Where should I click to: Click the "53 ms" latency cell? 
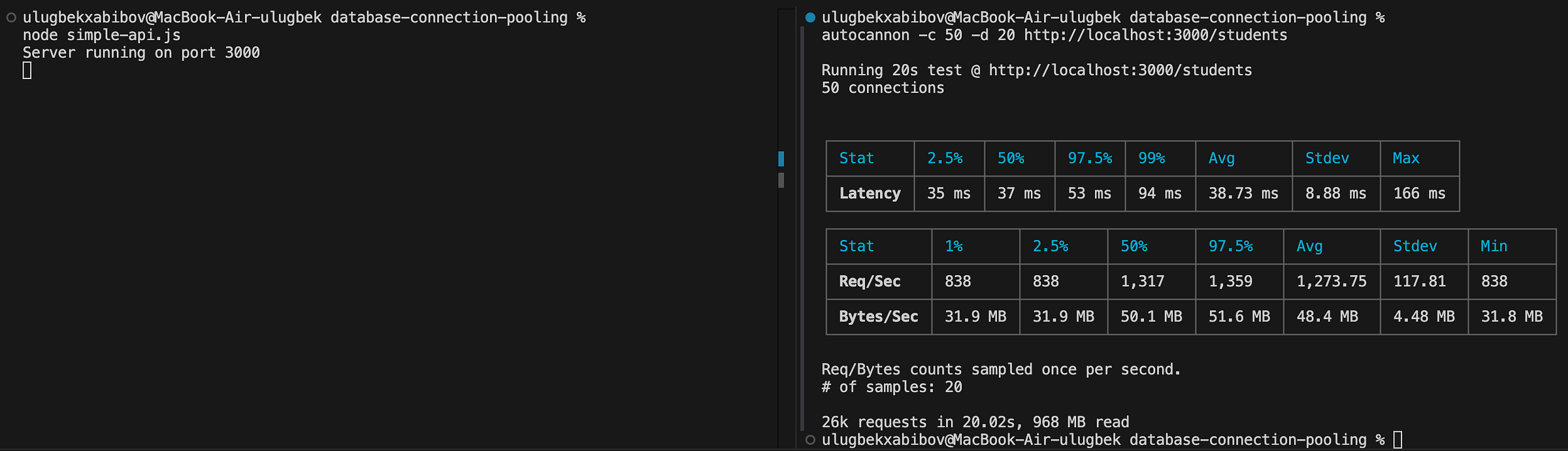1089,193
